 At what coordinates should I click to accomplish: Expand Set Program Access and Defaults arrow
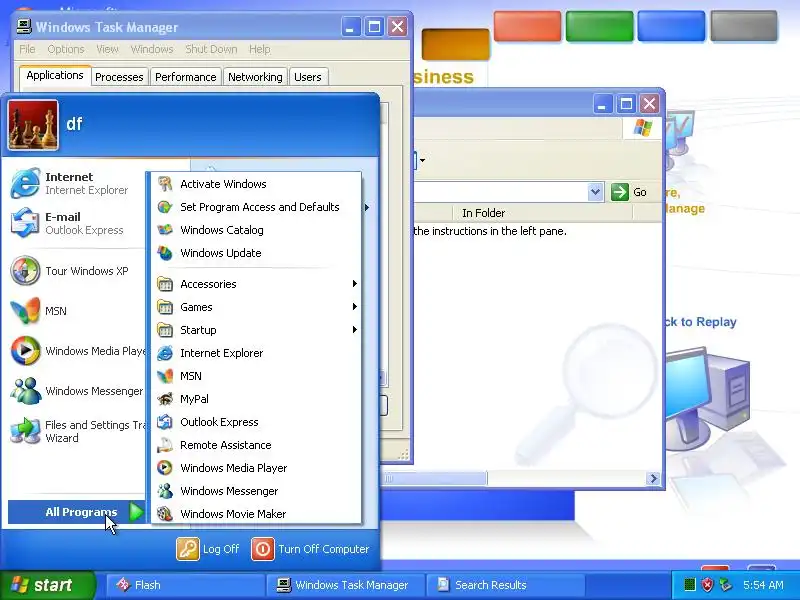point(367,207)
